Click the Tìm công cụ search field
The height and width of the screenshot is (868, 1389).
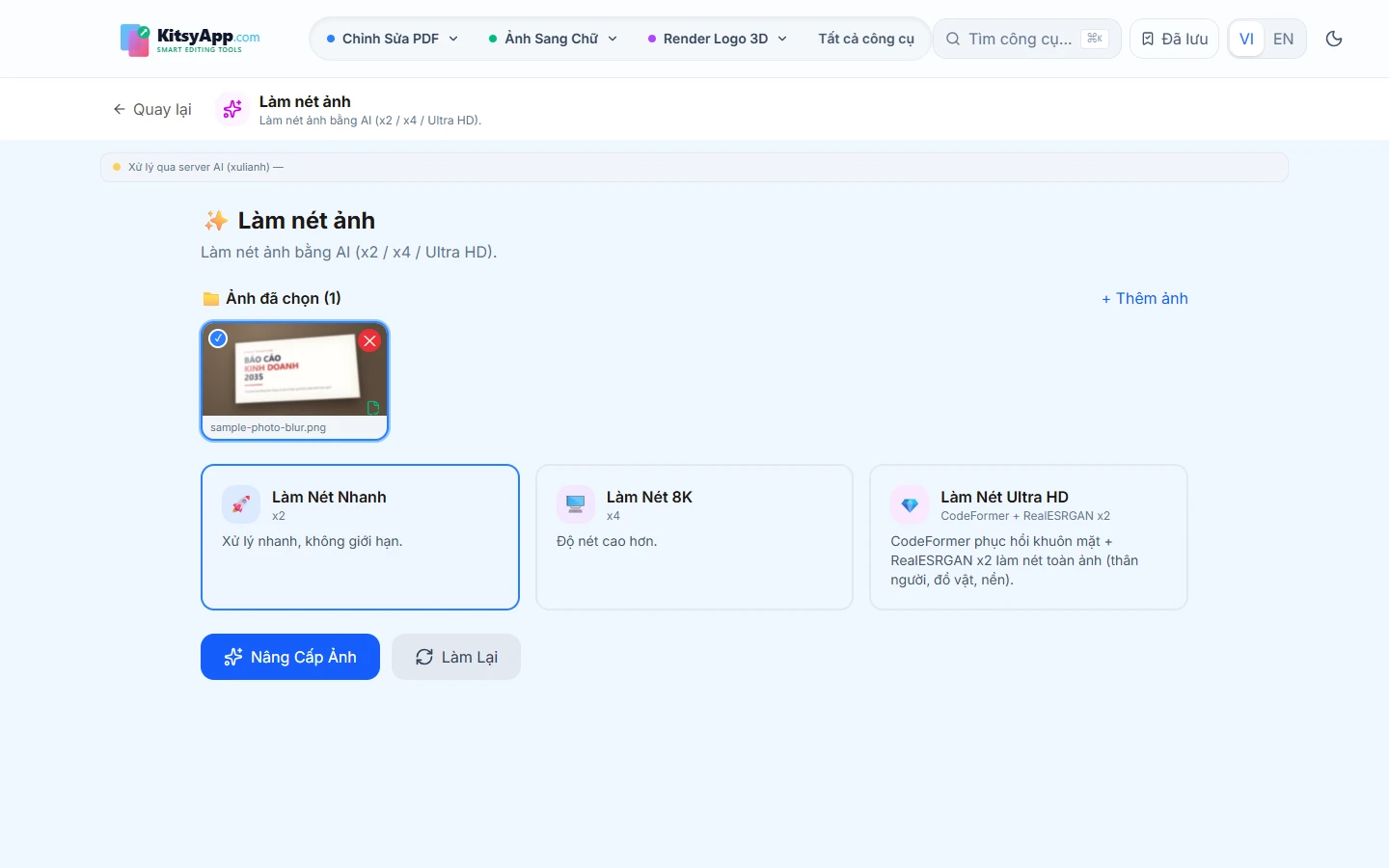[x=1026, y=39]
